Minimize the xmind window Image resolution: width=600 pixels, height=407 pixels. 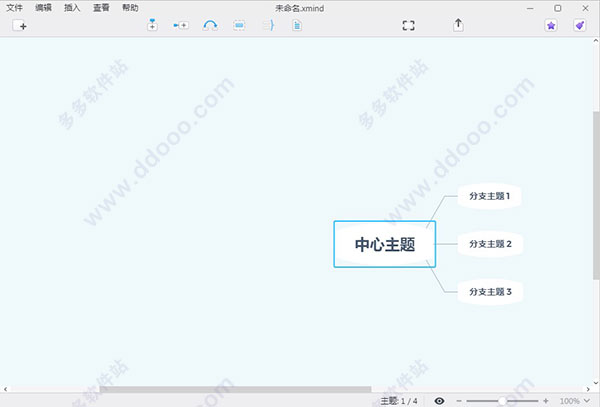[530, 8]
